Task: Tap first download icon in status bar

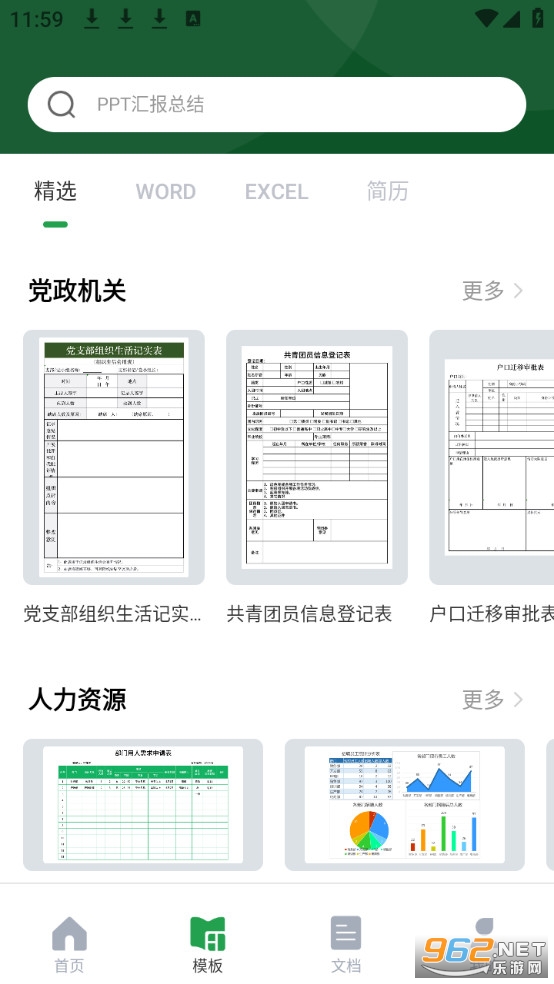Action: coord(92,19)
